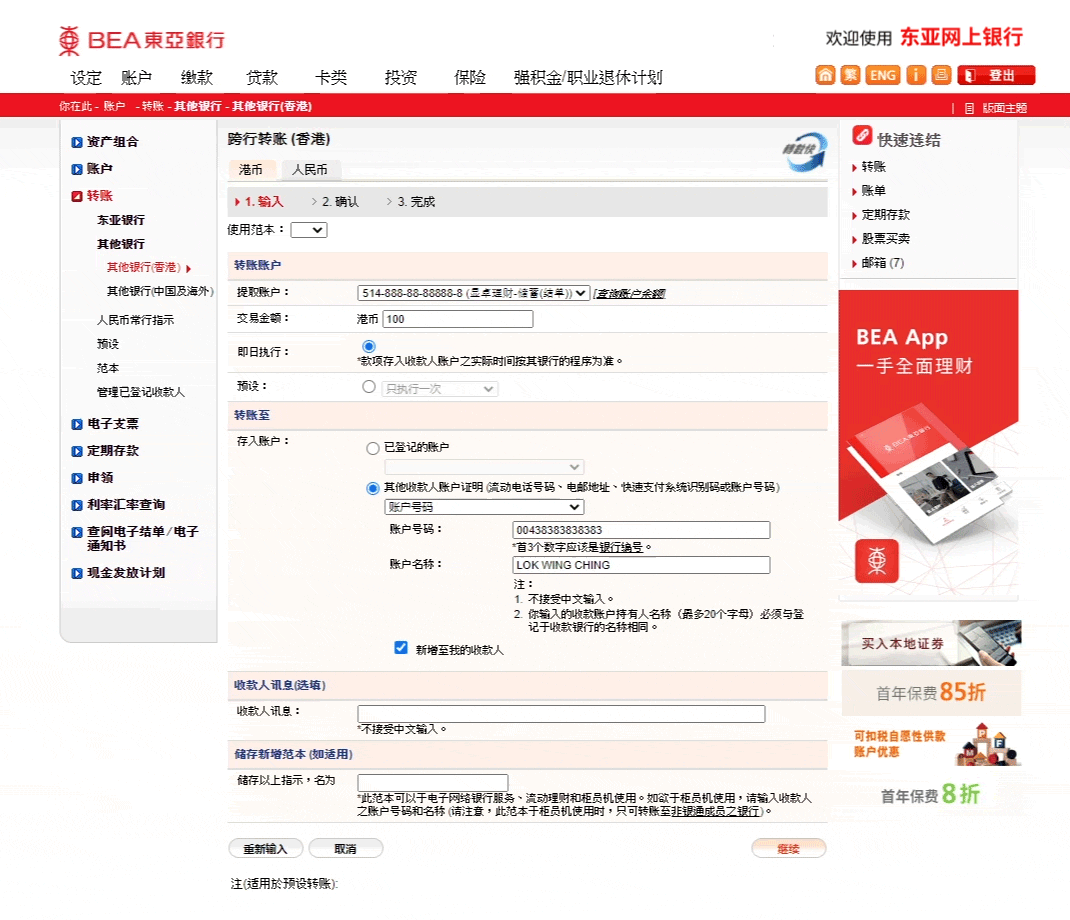
Task: Click the 继续 continue button
Action: pos(788,848)
